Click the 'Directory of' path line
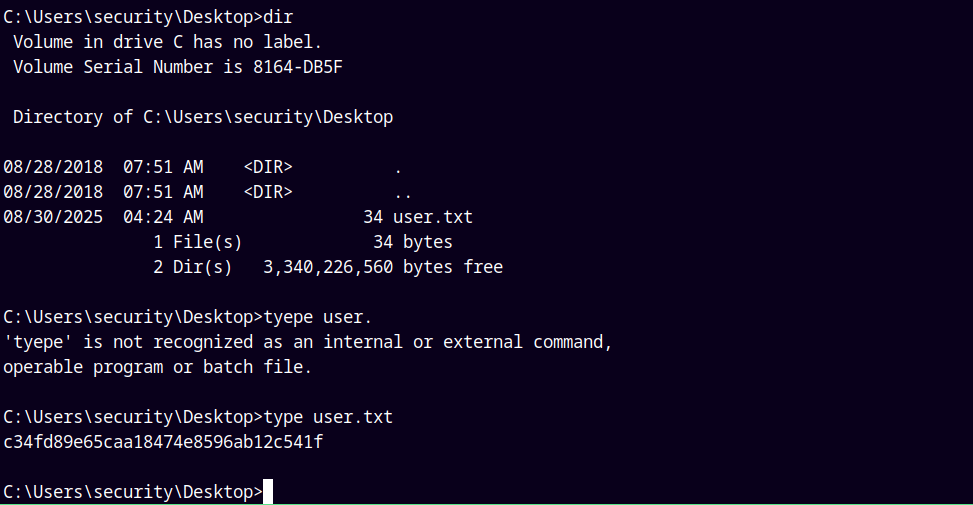Viewport: 973px width, 505px height. click(x=203, y=117)
